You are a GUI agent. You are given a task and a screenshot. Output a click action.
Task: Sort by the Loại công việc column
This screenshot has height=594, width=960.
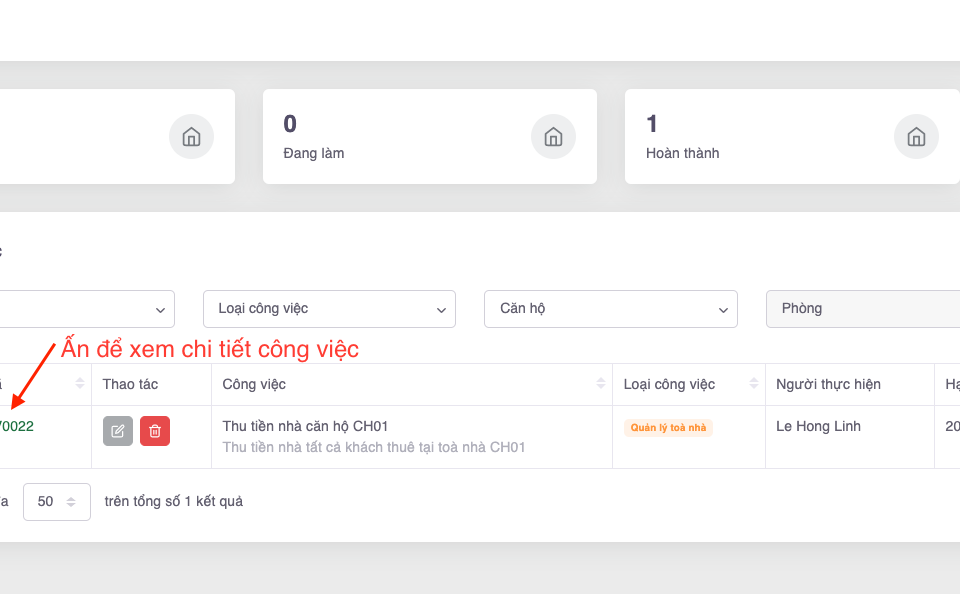[755, 384]
